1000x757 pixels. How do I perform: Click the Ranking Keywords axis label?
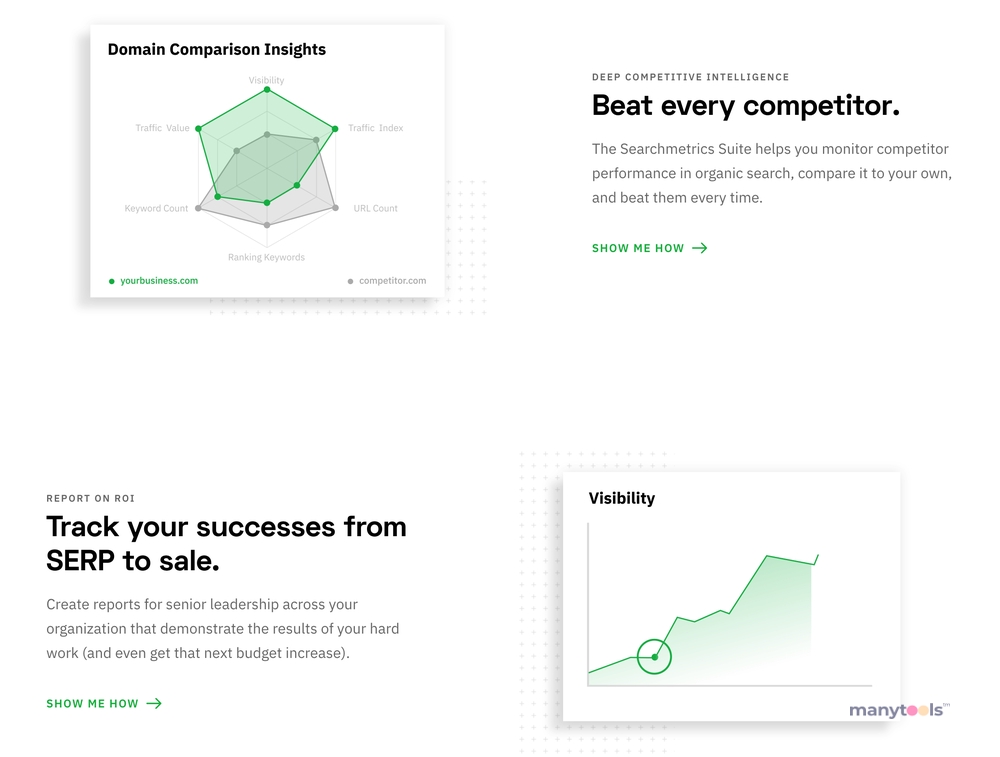267,258
